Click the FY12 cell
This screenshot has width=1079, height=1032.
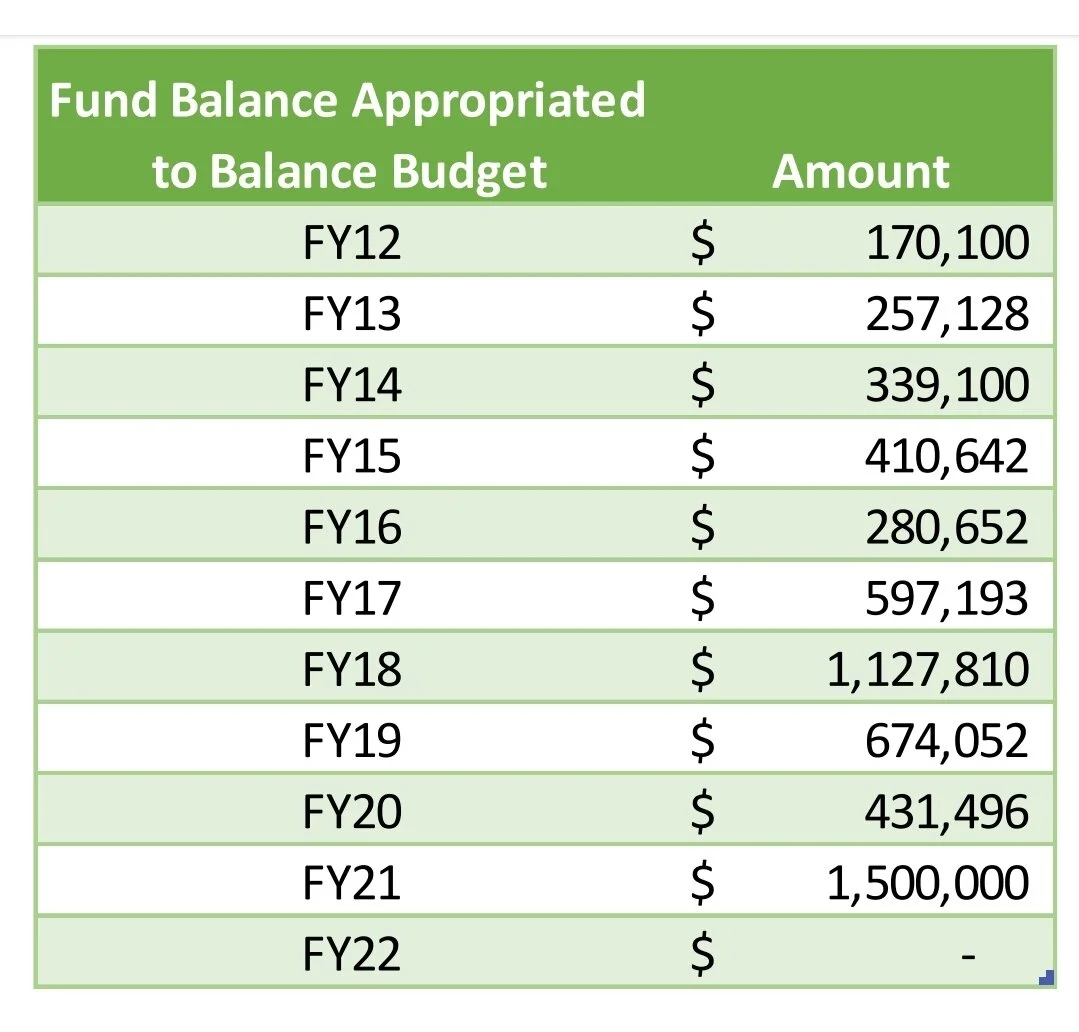tap(352, 243)
